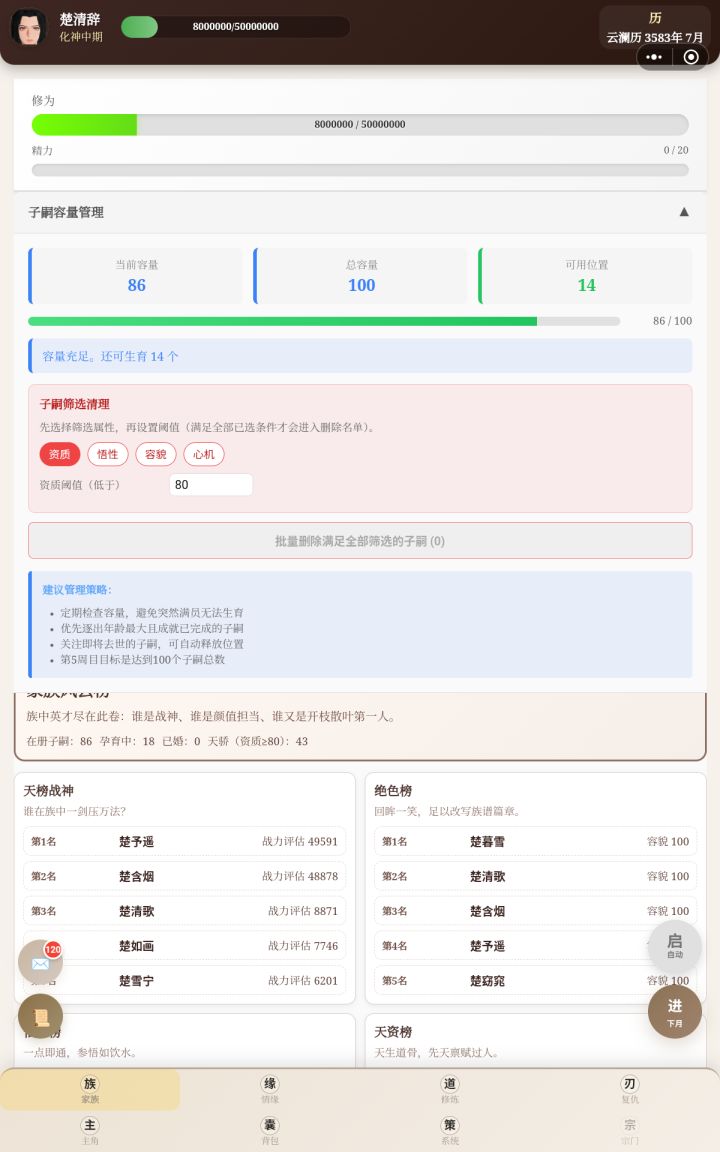The width and height of the screenshot is (720, 1152).
Task: Click the 修为 cultivation progress bar
Action: click(360, 124)
